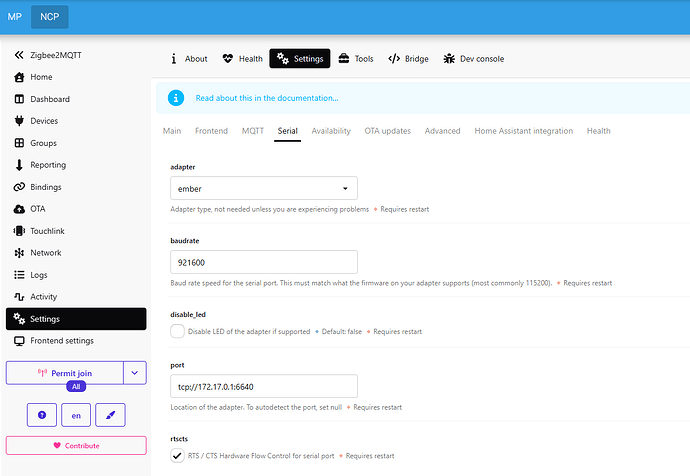The image size is (690, 476).
Task: Click the Permit join antenna icon
Action: pyautogui.click(x=42, y=373)
